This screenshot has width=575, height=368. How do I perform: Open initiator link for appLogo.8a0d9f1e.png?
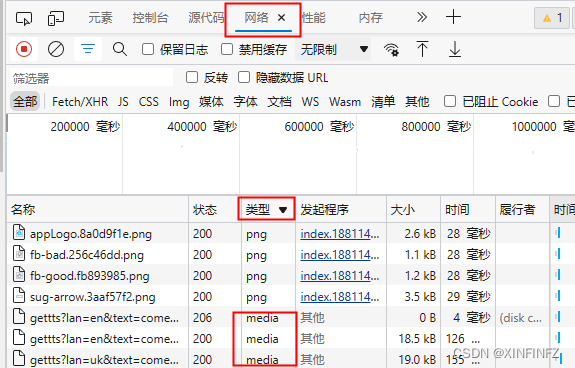pos(340,233)
